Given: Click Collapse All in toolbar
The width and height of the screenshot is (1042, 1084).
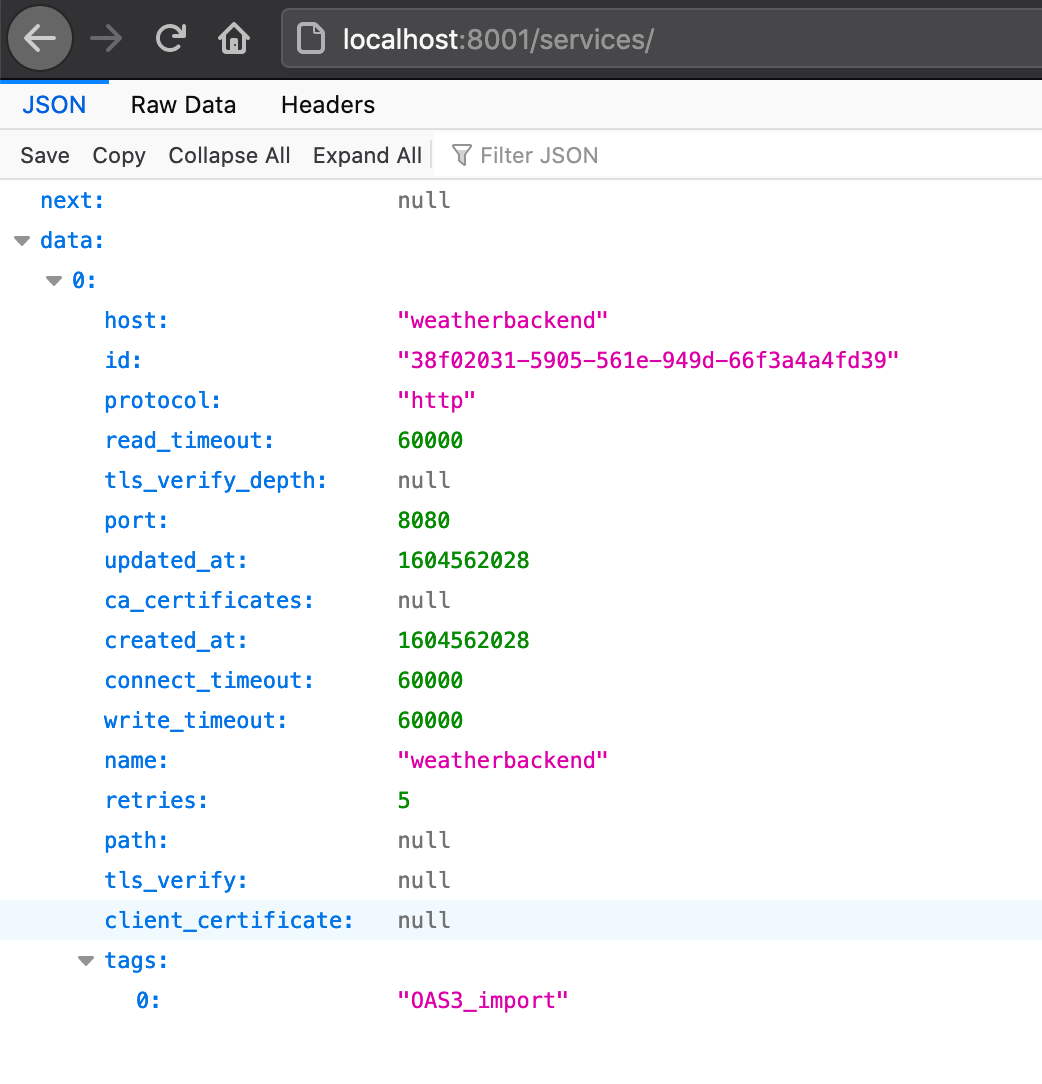Looking at the screenshot, I should pyautogui.click(x=229, y=155).
